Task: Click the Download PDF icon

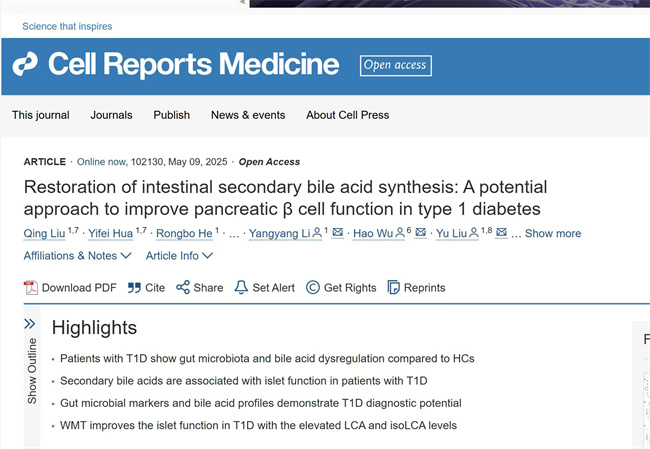Action: (31, 288)
